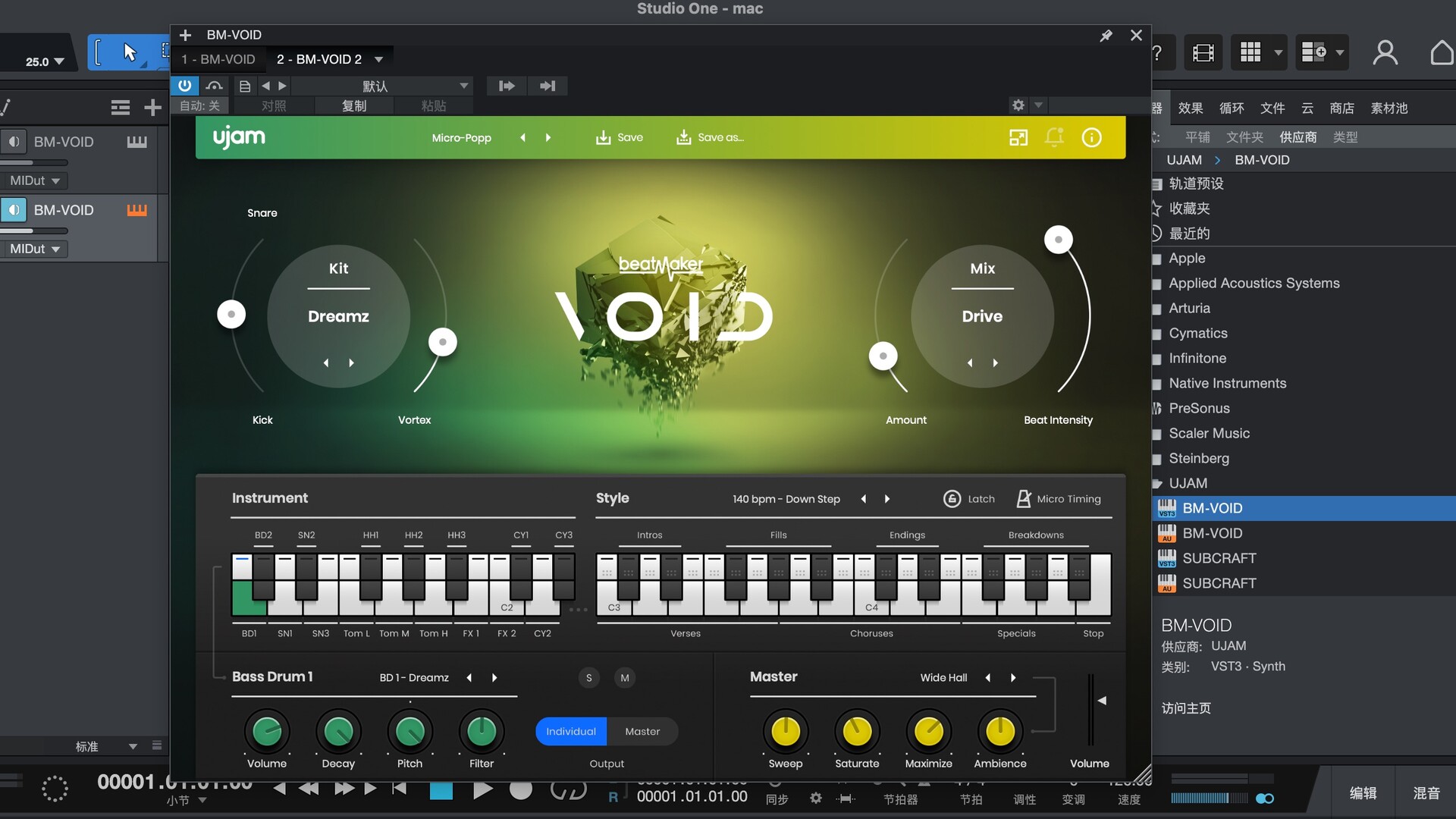
Task: Open the 2 - BM-VOID 2 tab dropdown
Action: [378, 59]
